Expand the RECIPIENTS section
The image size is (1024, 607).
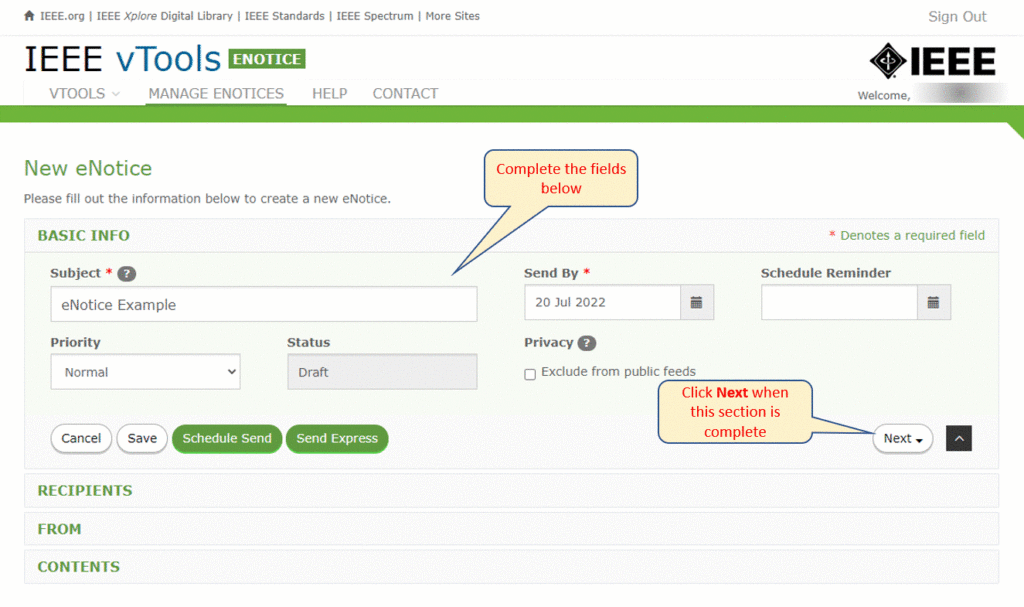[x=85, y=490]
